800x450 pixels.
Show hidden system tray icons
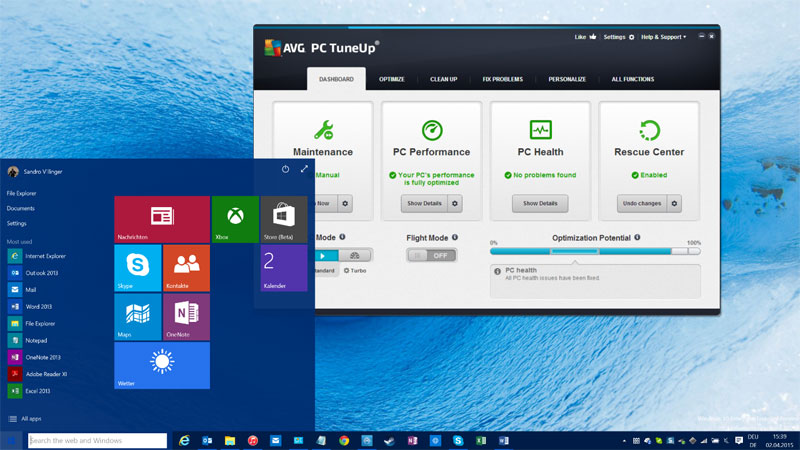(x=624, y=441)
